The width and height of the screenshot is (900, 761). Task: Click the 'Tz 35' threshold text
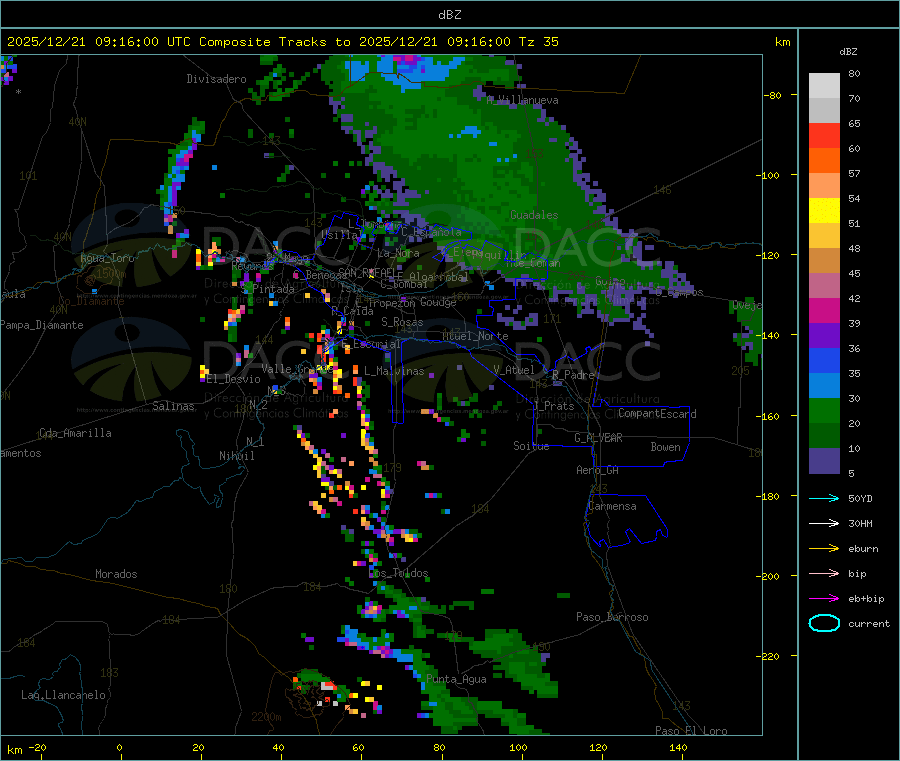pyautogui.click(x=538, y=42)
